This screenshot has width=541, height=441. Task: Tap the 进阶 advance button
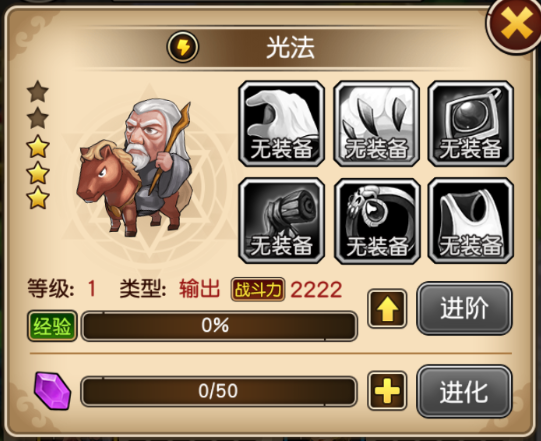click(464, 308)
